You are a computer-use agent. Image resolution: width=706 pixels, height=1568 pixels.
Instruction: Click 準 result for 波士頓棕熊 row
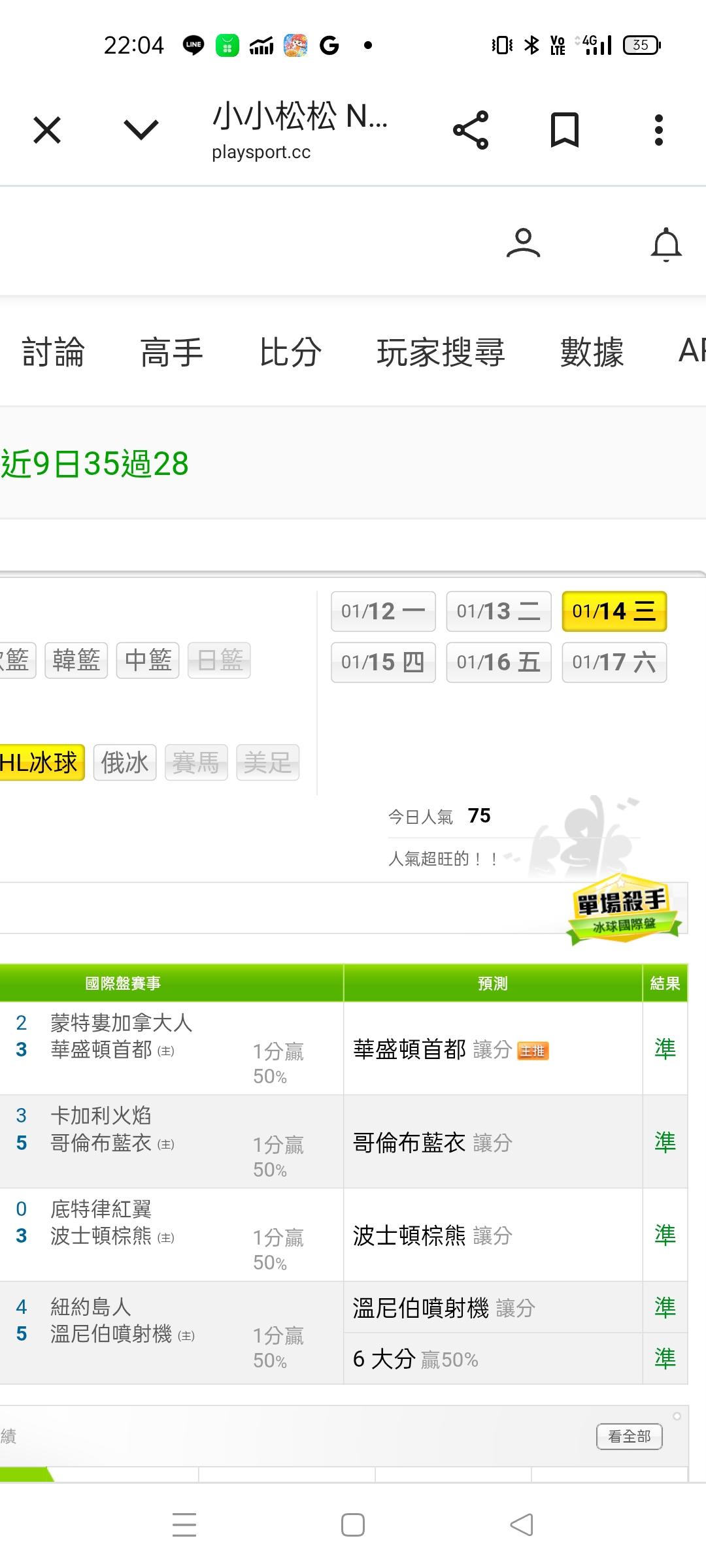[x=665, y=1235]
